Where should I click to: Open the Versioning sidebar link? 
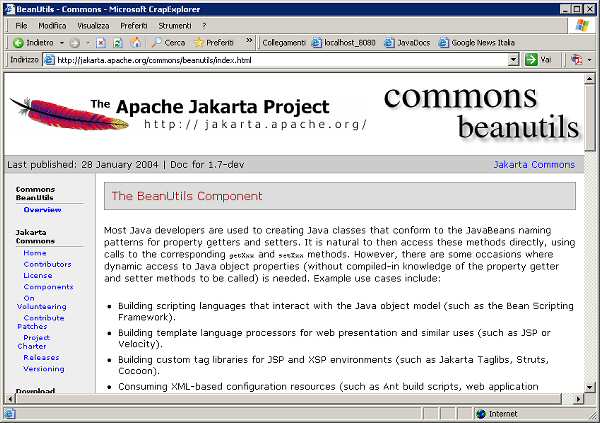coord(44,369)
